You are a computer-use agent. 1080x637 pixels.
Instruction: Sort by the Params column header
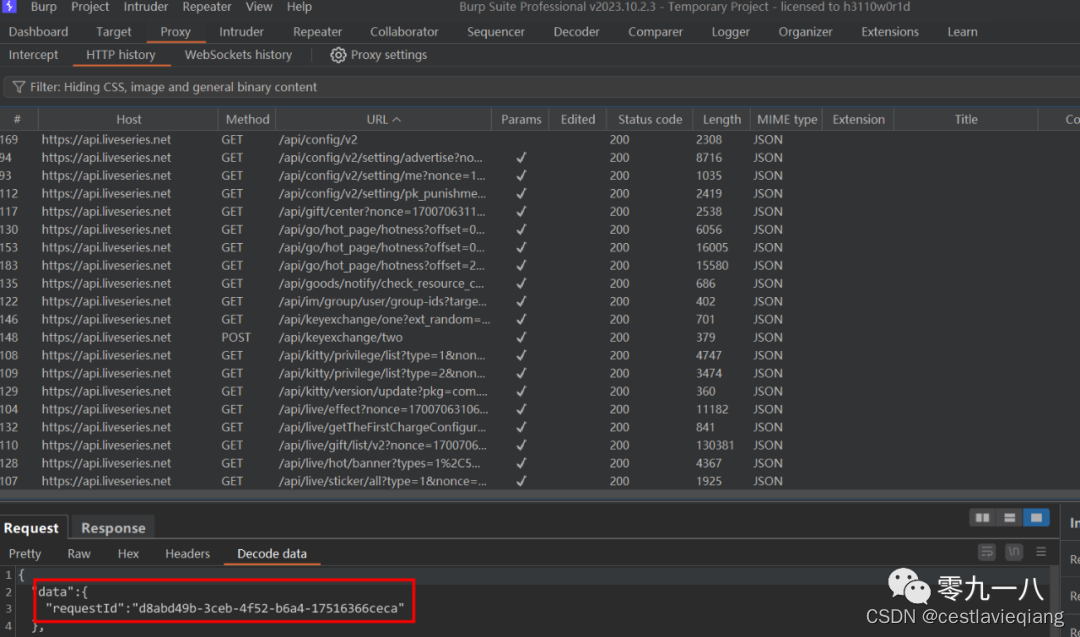pyautogui.click(x=521, y=120)
